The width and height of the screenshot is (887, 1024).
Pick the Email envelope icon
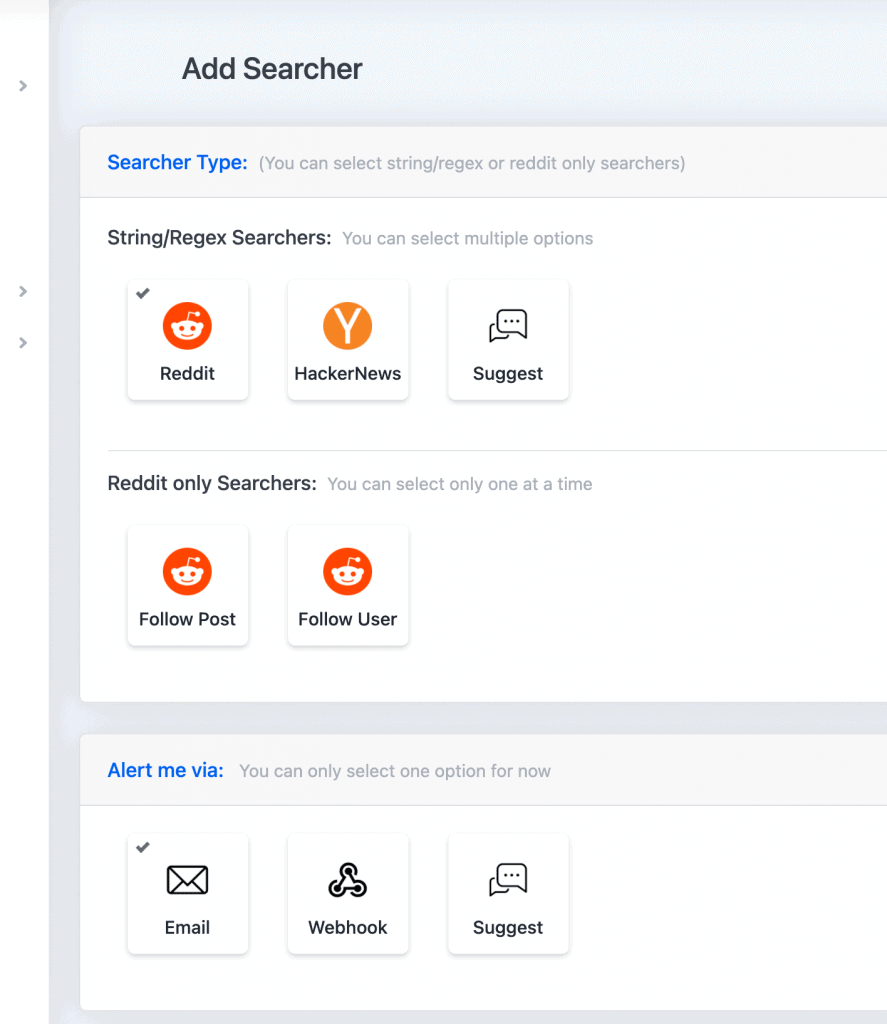(x=187, y=880)
